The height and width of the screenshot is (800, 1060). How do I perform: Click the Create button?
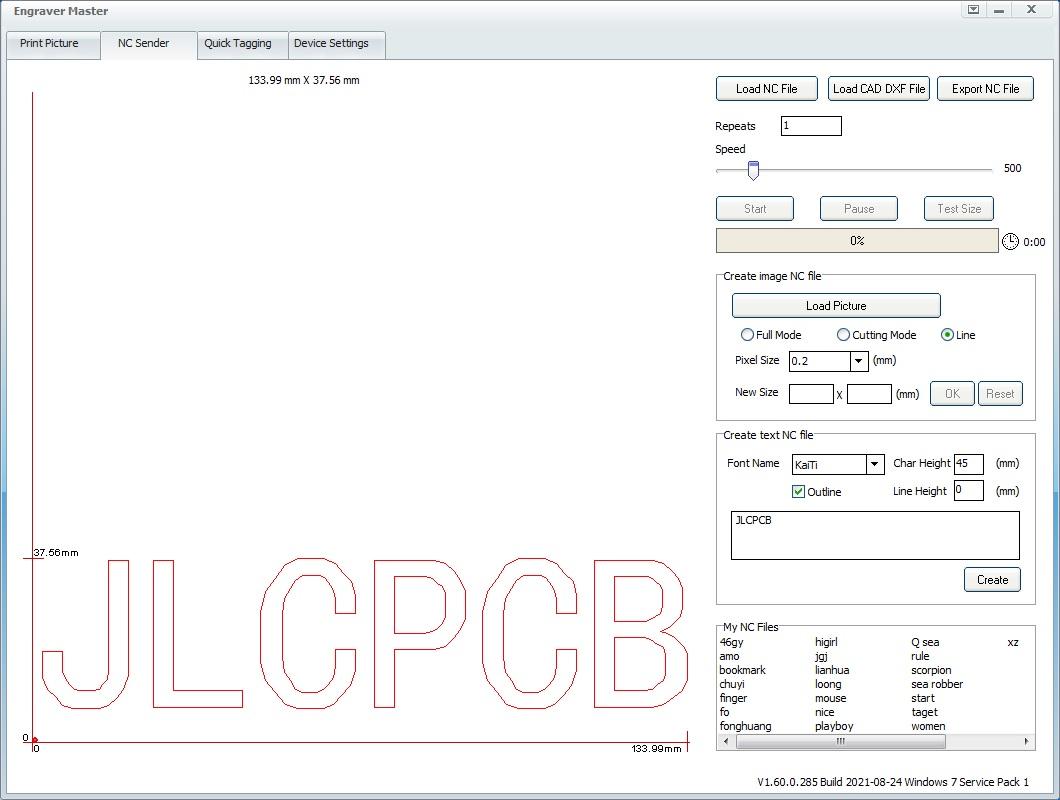(x=992, y=580)
